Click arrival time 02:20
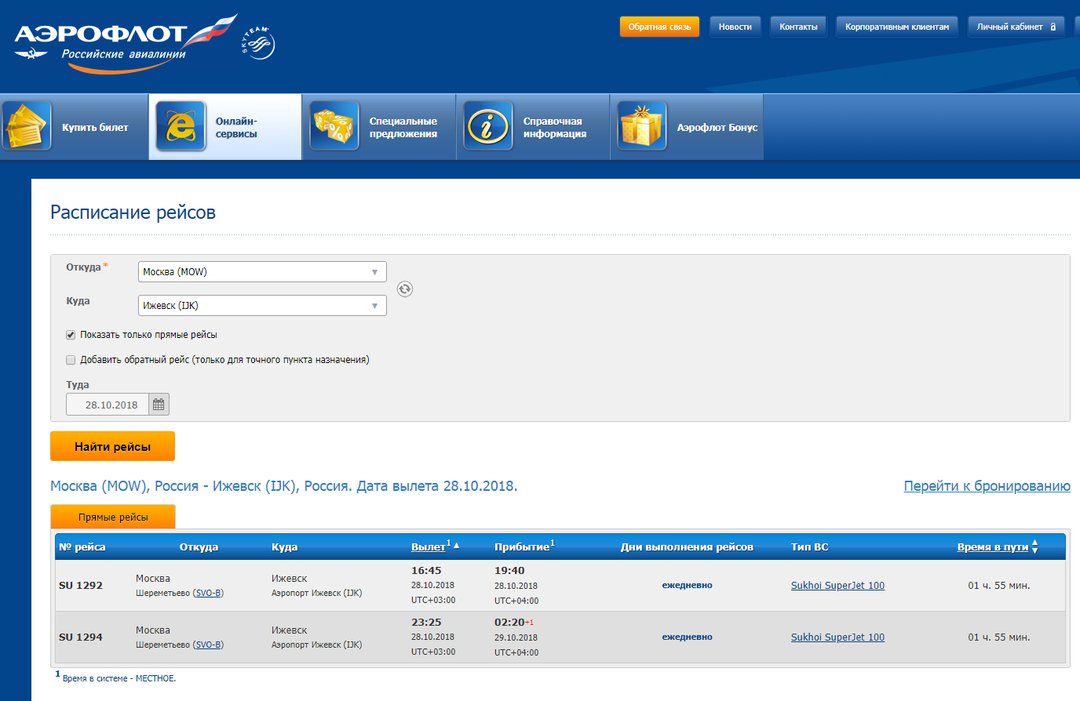The width and height of the screenshot is (1080, 701). click(510, 622)
